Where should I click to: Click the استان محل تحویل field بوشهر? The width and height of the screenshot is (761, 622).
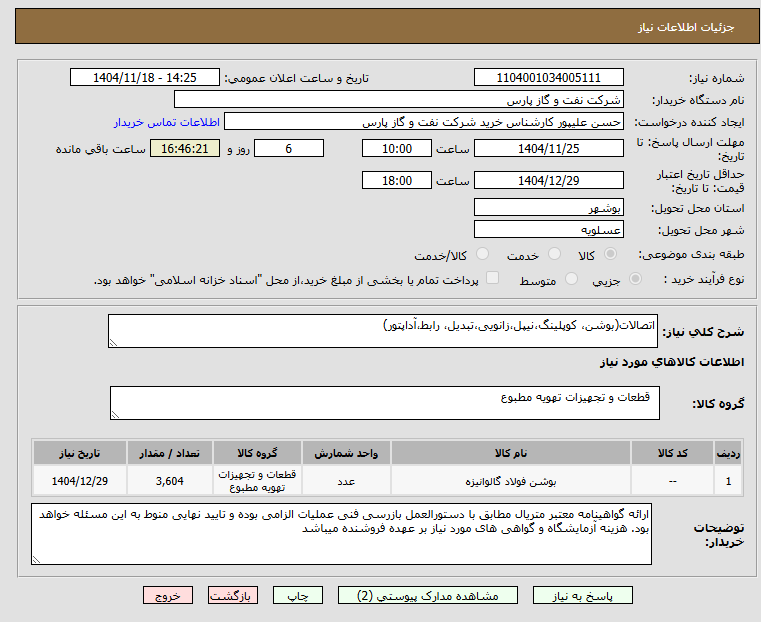[548, 208]
